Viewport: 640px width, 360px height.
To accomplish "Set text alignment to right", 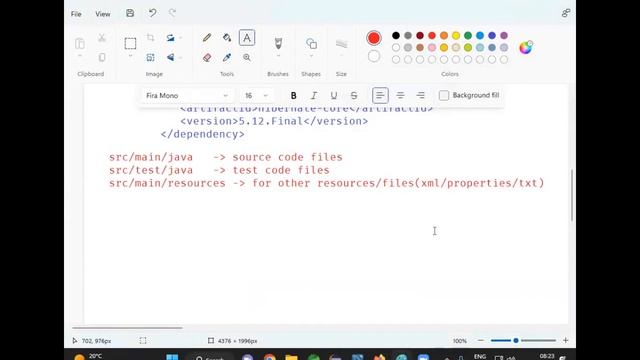I will coord(420,96).
